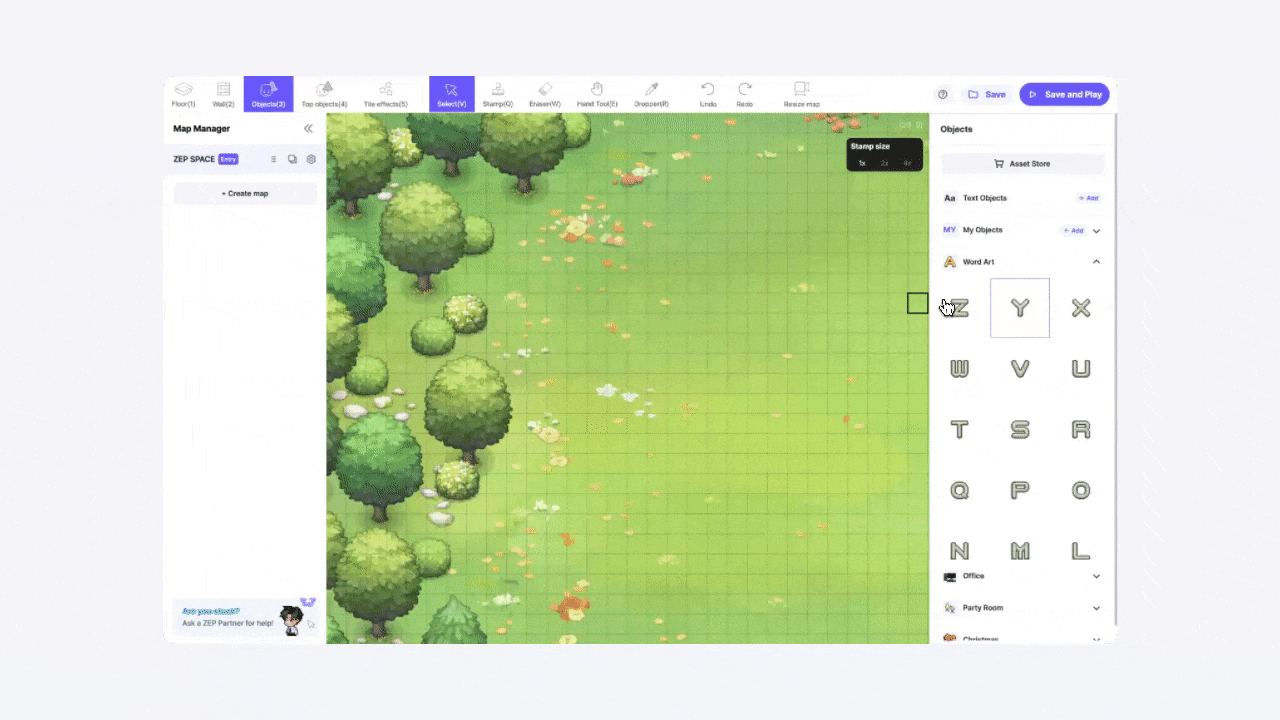
Task: Select the ZEP SPACE map entry
Action: click(245, 159)
